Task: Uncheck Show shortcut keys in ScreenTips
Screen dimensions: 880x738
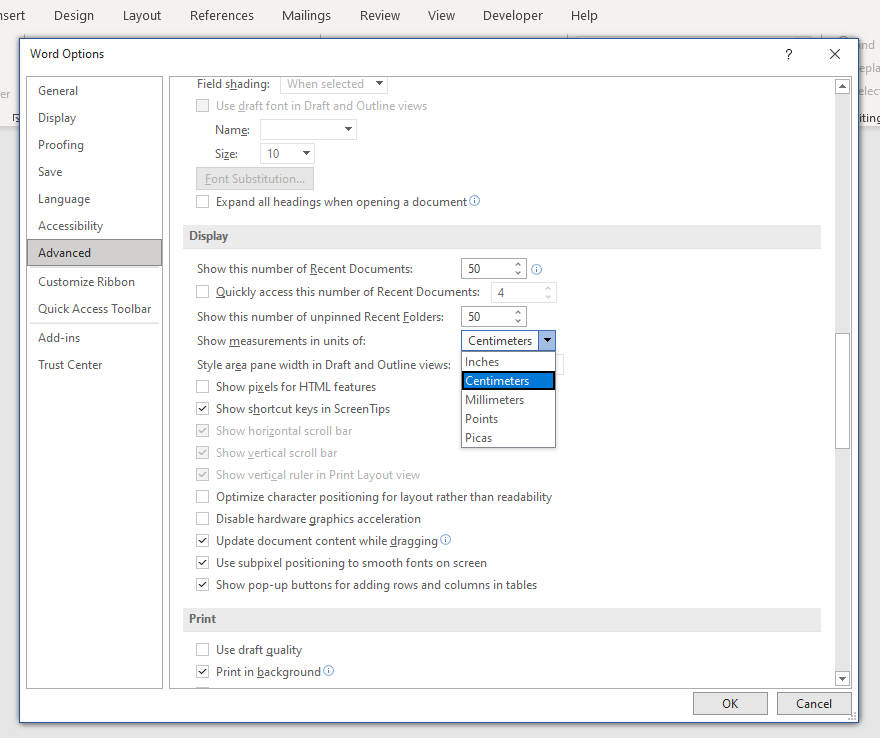Action: 203,409
